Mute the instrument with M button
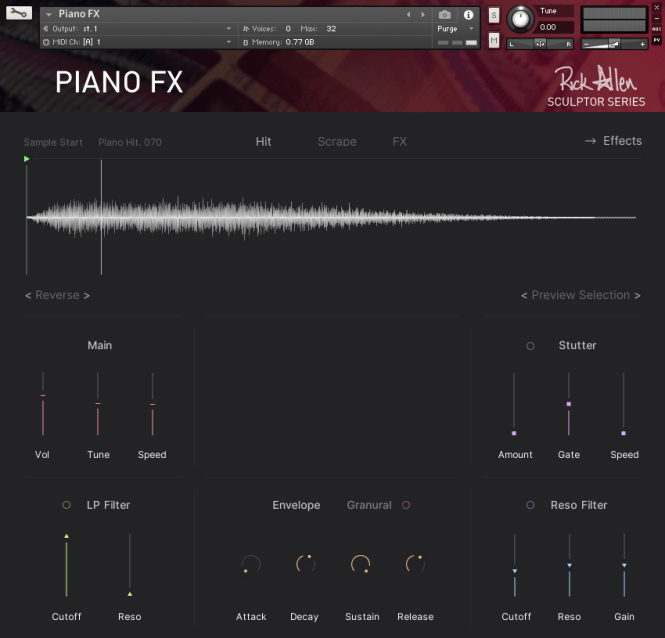Image resolution: width=665 pixels, height=638 pixels. (x=494, y=40)
